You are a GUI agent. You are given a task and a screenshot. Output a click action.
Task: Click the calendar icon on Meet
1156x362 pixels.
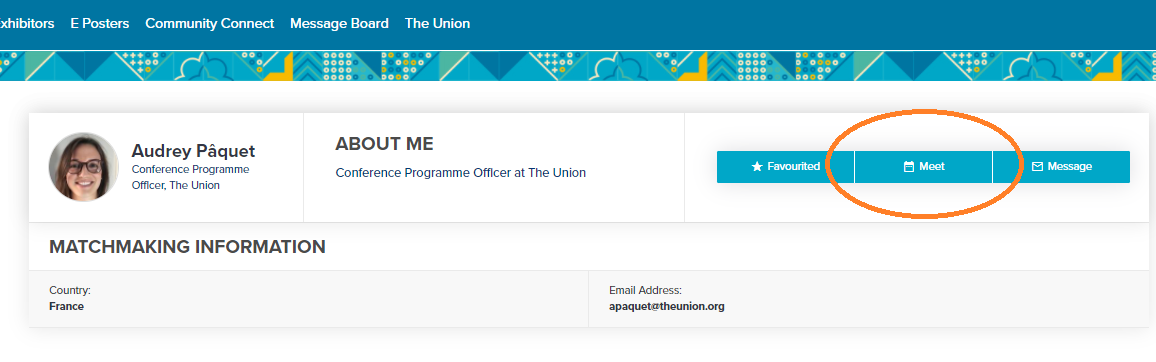909,167
